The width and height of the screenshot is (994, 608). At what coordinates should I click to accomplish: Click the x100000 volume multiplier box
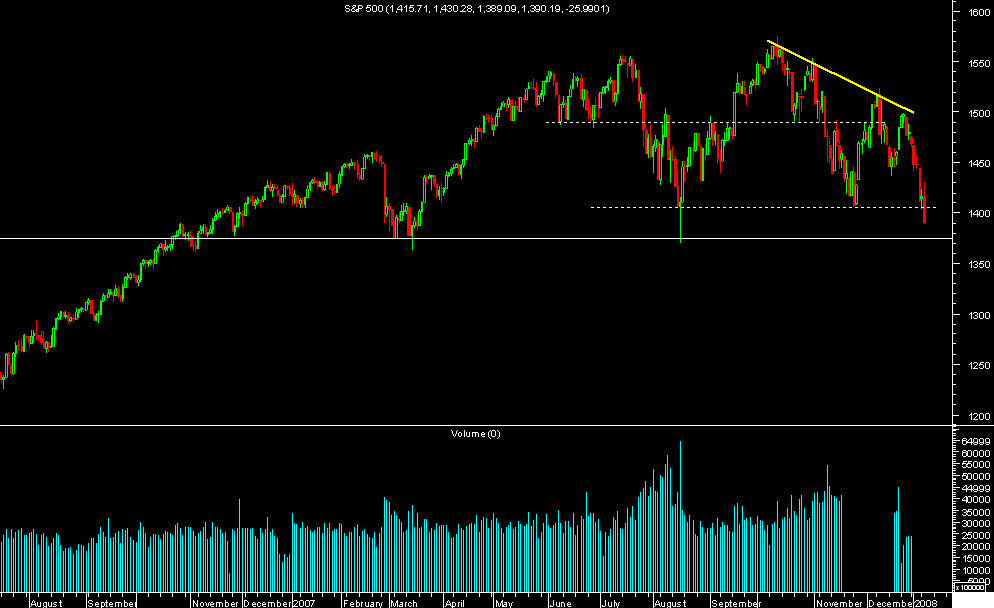[x=970, y=588]
